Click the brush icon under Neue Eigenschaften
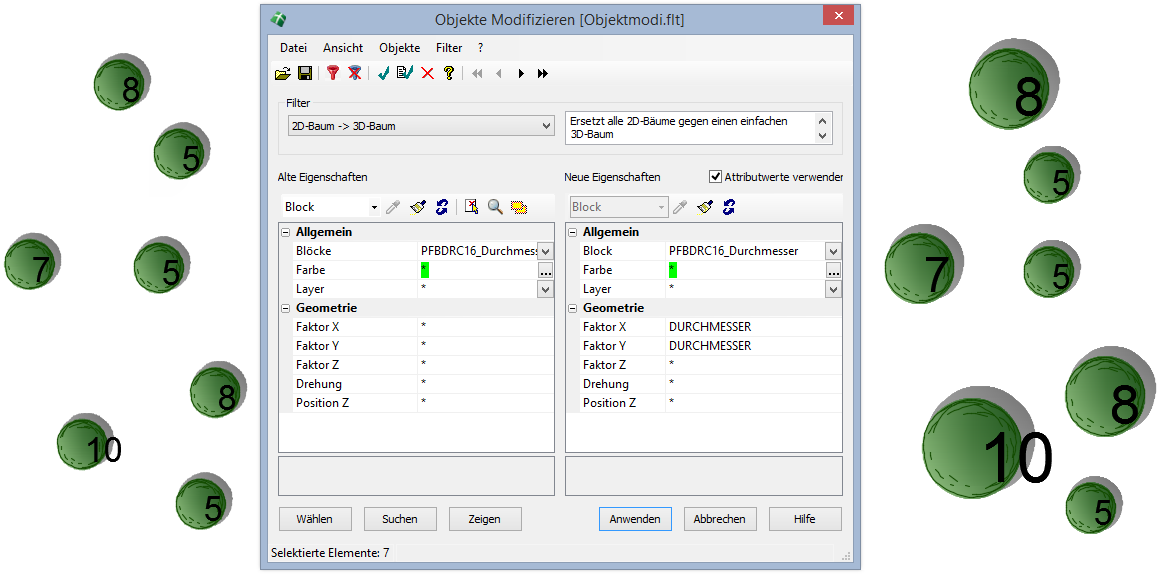 pos(705,207)
